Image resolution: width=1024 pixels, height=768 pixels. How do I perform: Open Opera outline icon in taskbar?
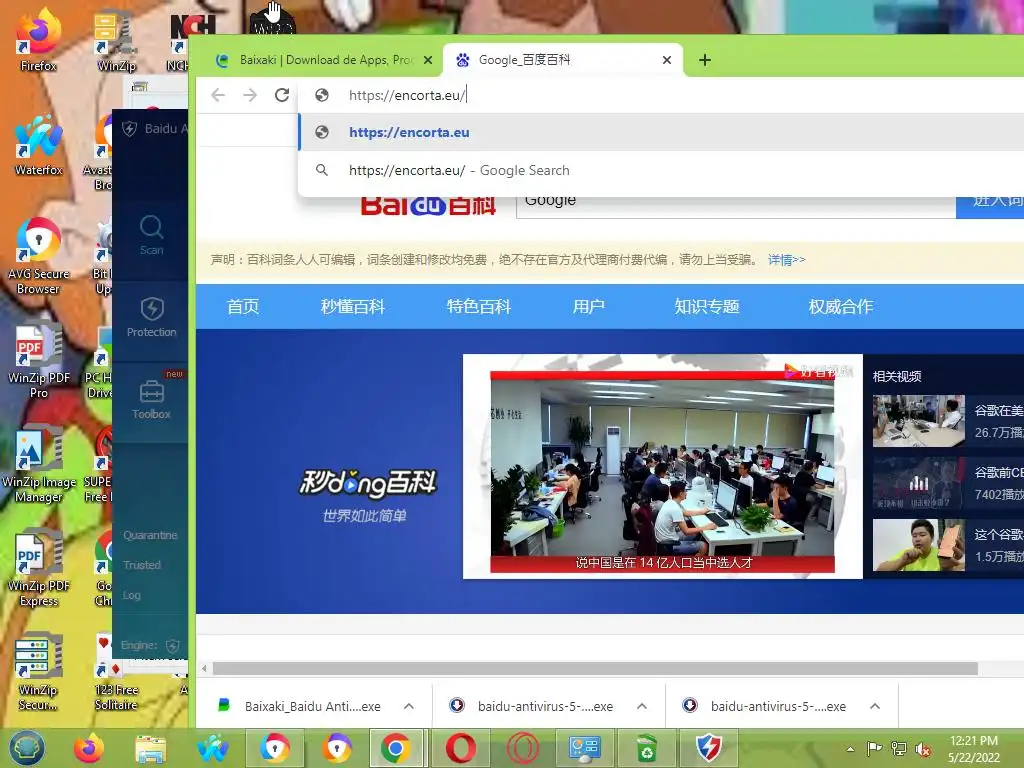(522, 748)
